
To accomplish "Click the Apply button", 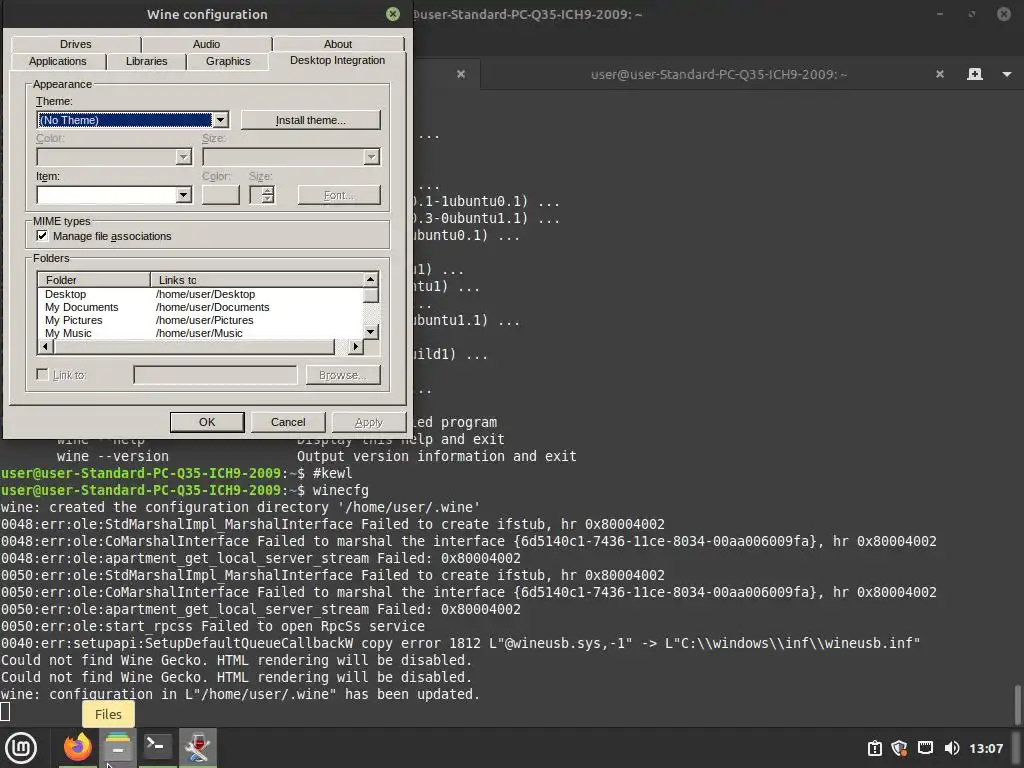I will tap(369, 422).
